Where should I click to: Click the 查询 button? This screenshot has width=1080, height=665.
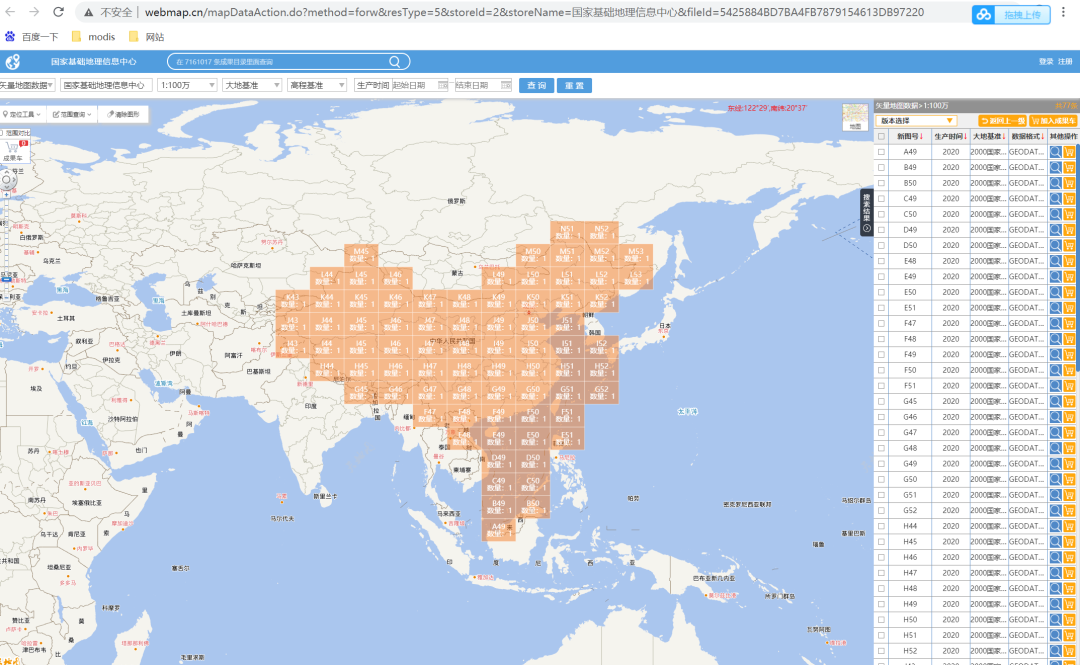coord(536,85)
